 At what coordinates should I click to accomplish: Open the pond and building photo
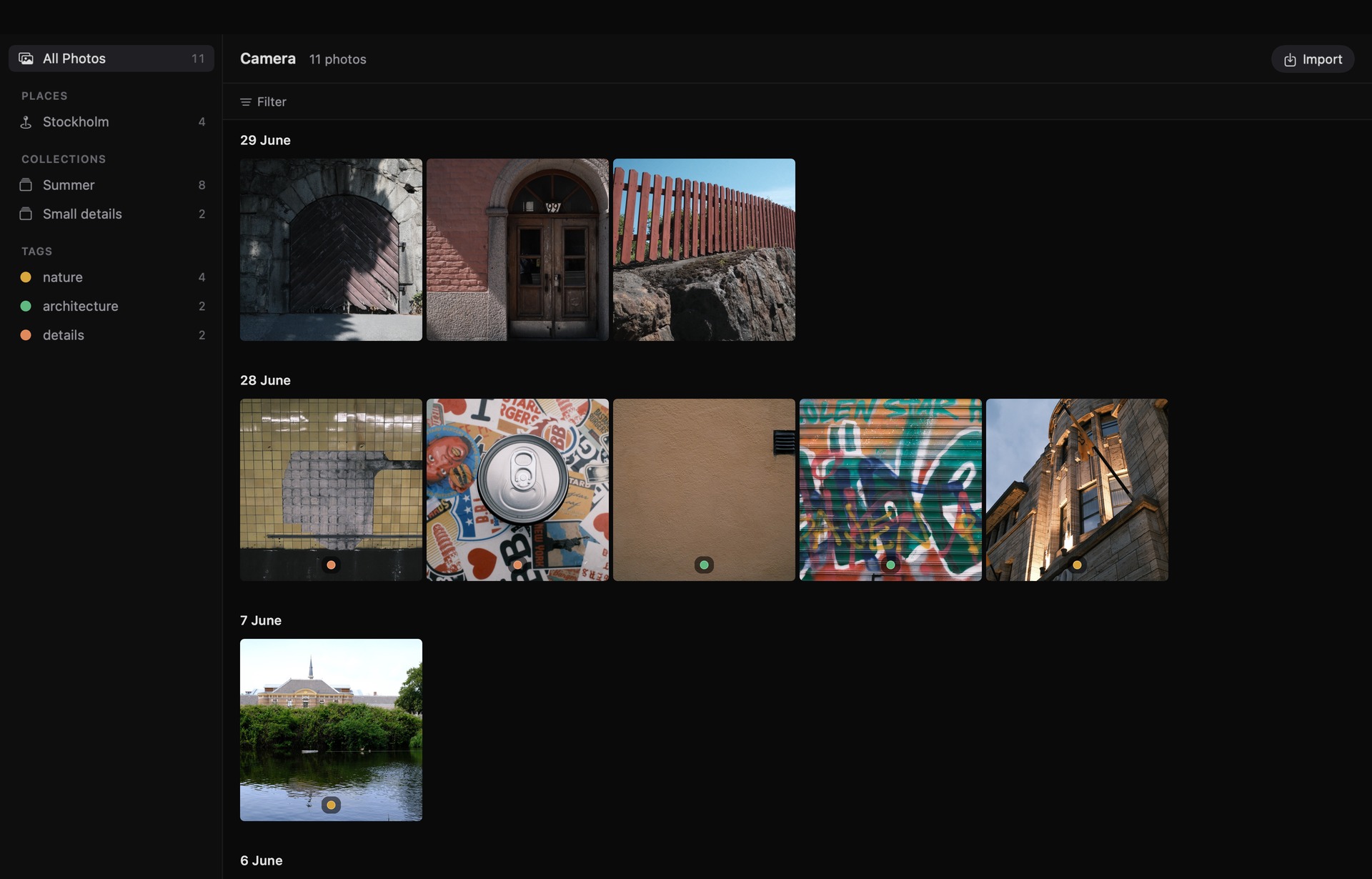pyautogui.click(x=331, y=730)
